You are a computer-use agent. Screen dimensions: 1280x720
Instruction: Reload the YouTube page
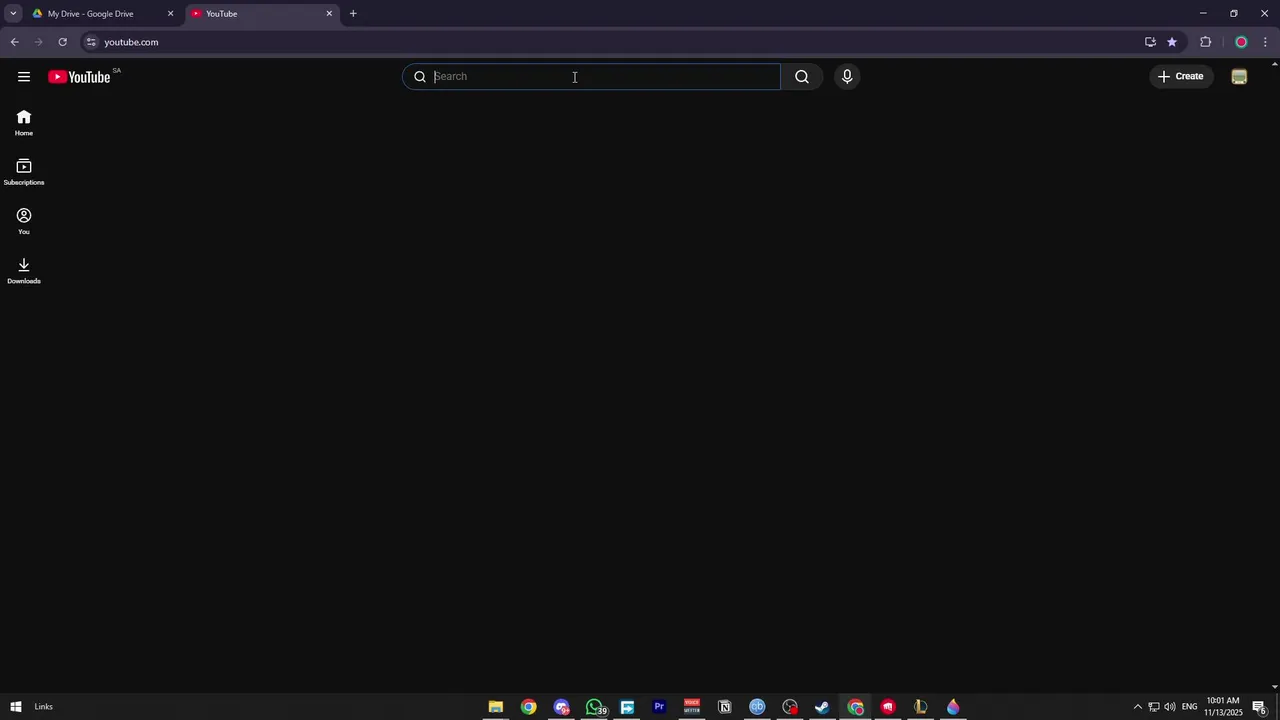[62, 42]
